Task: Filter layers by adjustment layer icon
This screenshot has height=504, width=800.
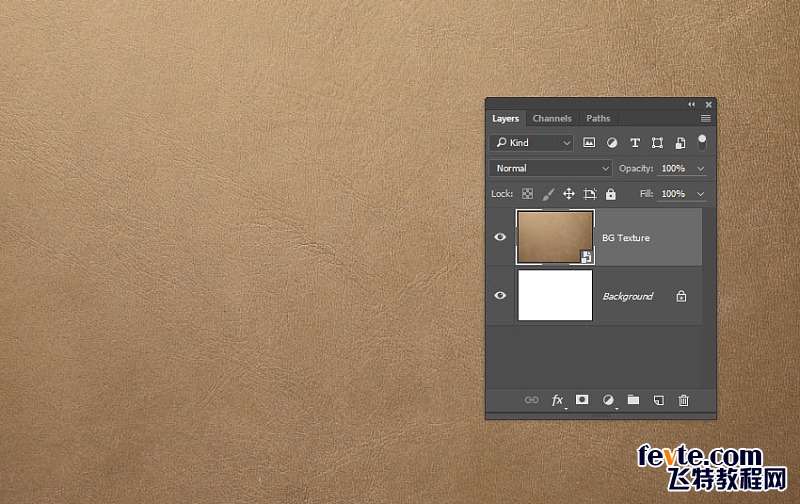Action: coord(612,143)
